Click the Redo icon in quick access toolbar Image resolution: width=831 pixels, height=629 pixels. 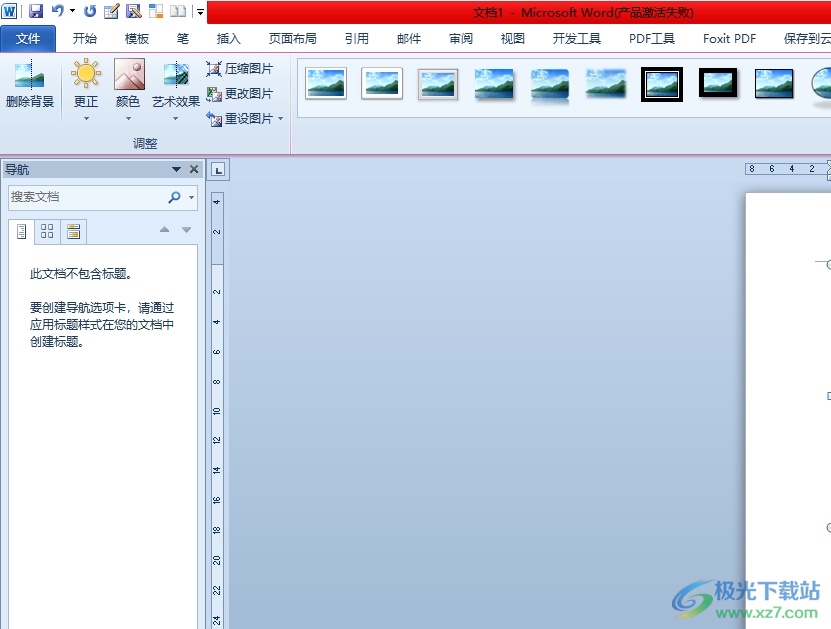tap(90, 11)
